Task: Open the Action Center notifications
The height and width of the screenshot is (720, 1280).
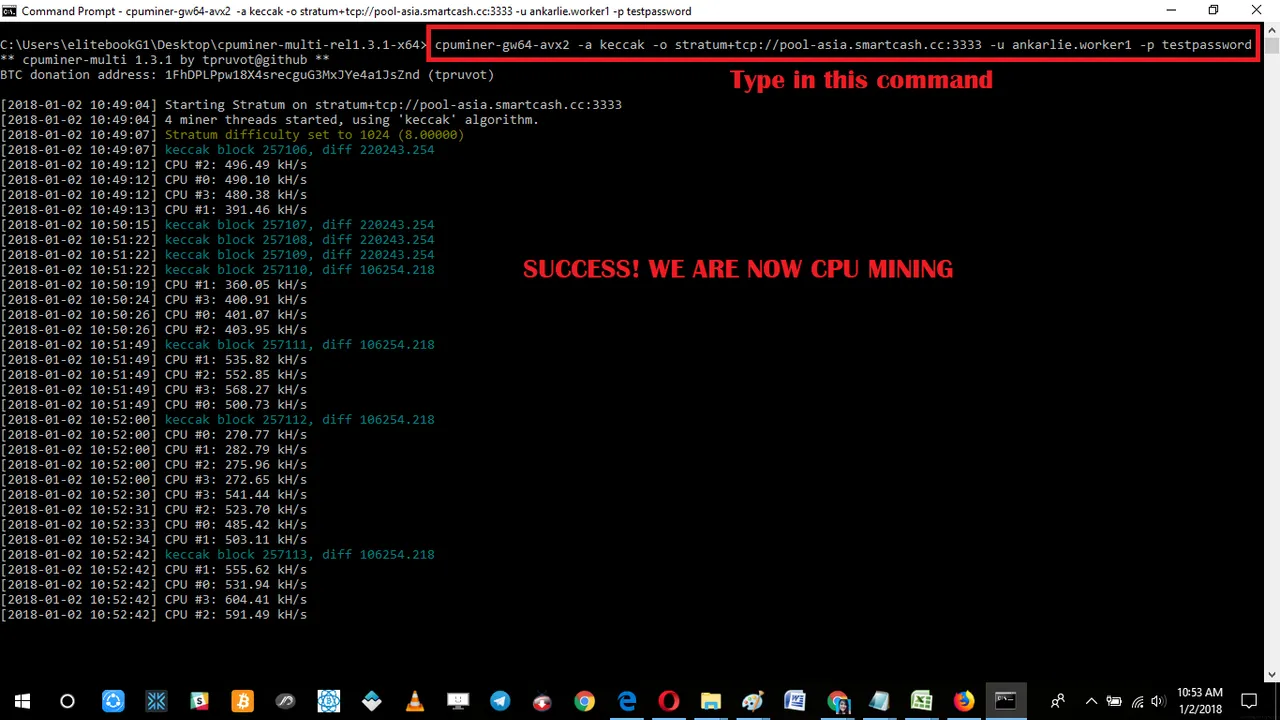Action: pos(1249,701)
